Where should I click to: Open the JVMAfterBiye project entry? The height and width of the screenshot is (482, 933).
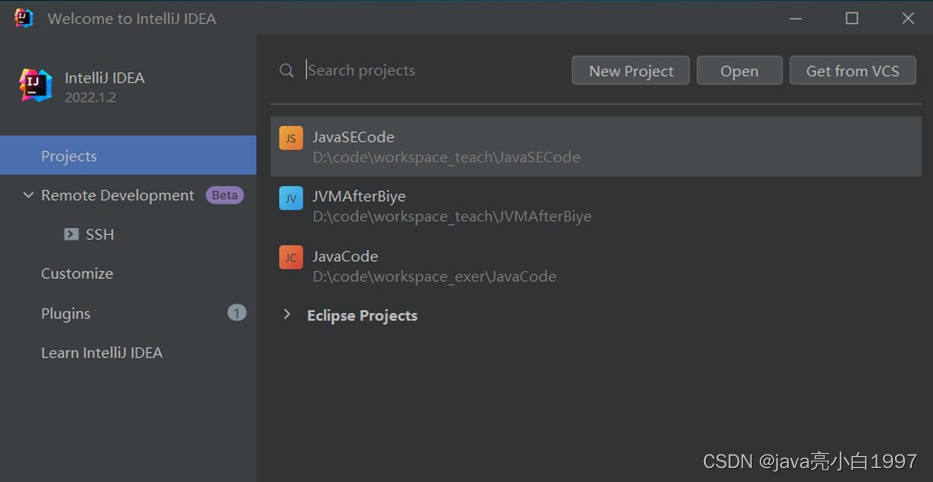point(450,206)
